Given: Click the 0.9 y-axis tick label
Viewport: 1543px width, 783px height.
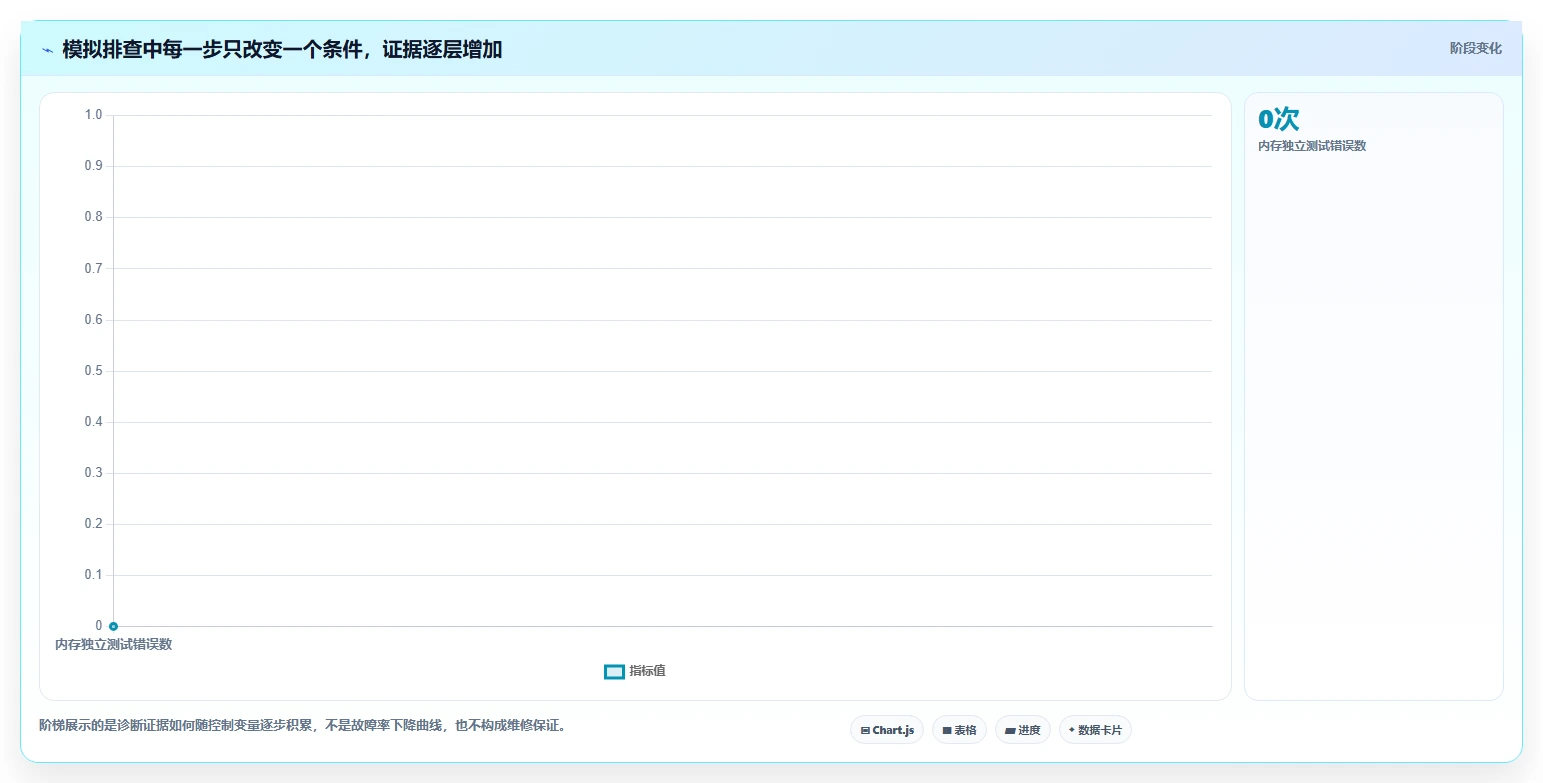Looking at the screenshot, I should [x=93, y=166].
